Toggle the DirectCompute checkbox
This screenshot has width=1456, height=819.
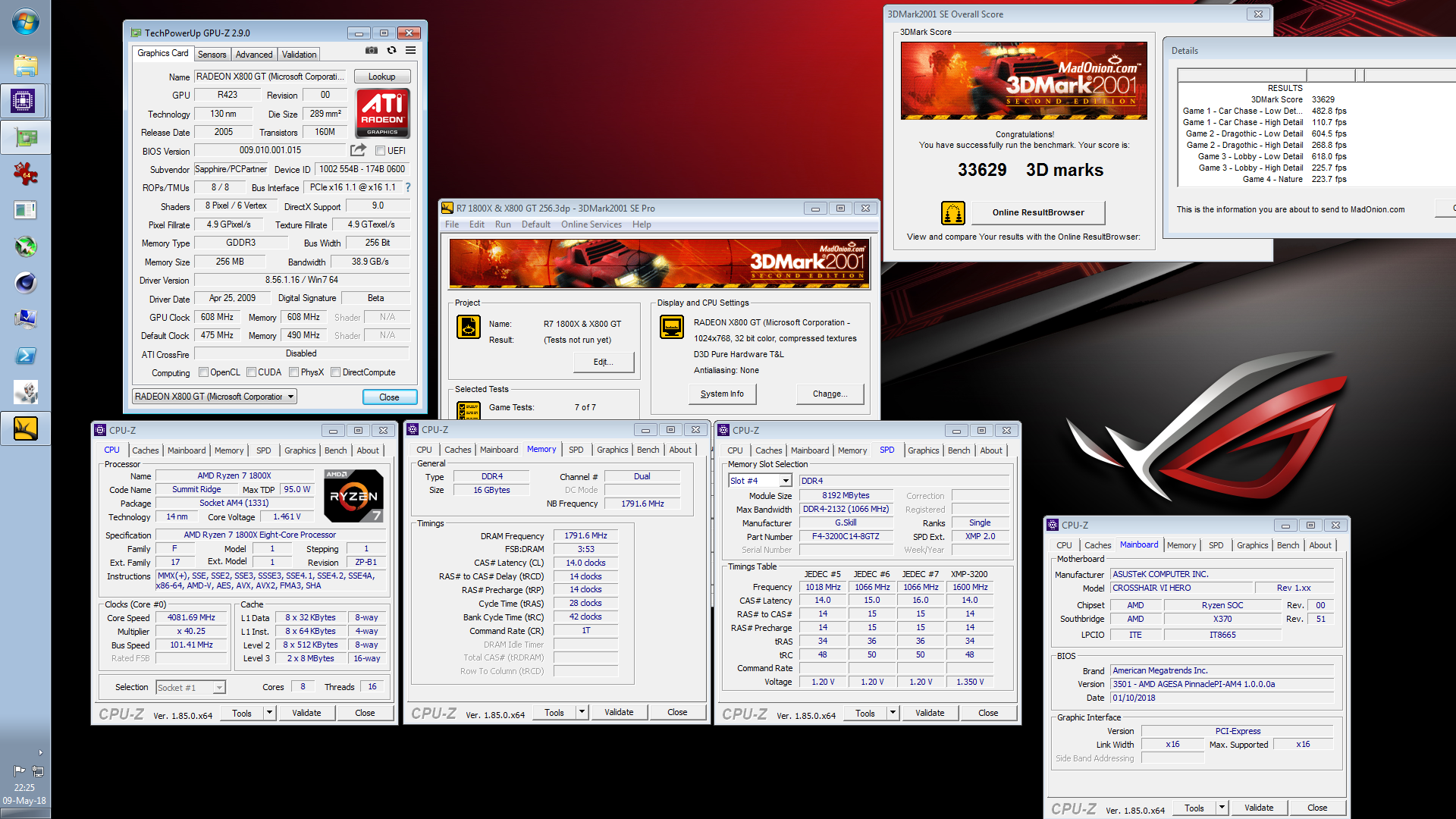tap(335, 372)
